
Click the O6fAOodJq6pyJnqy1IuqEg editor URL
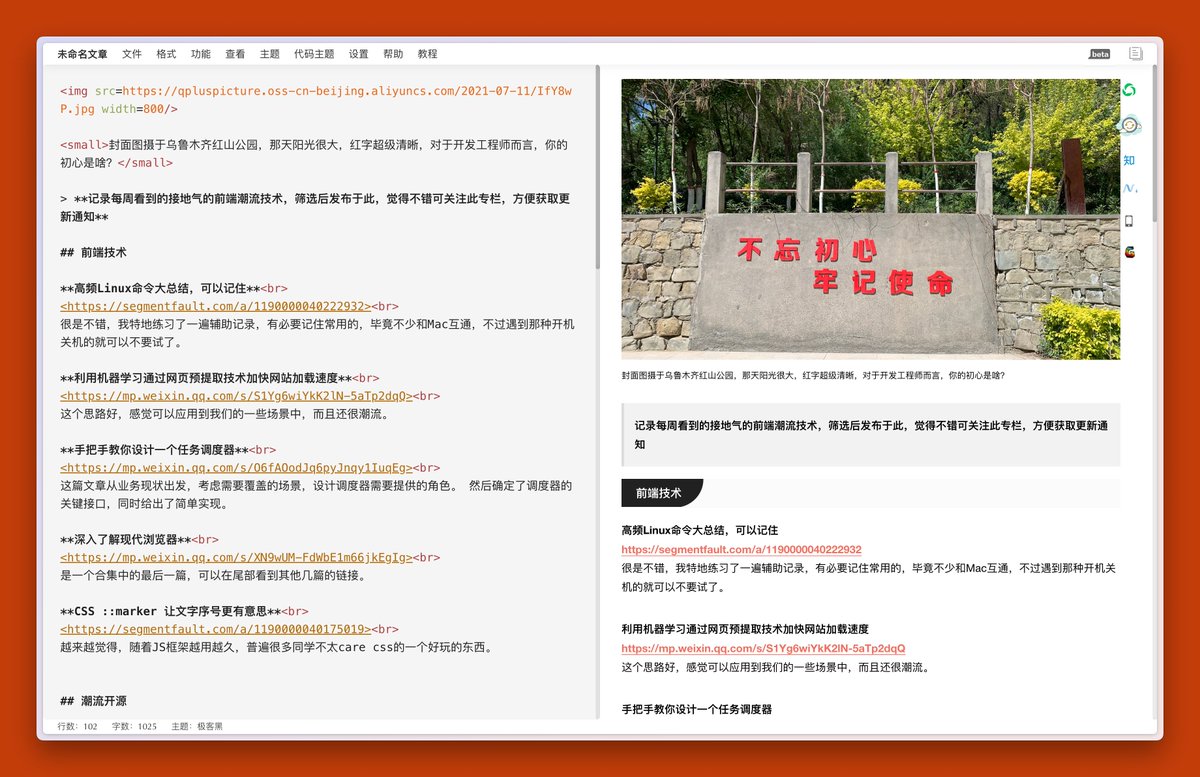coord(237,468)
